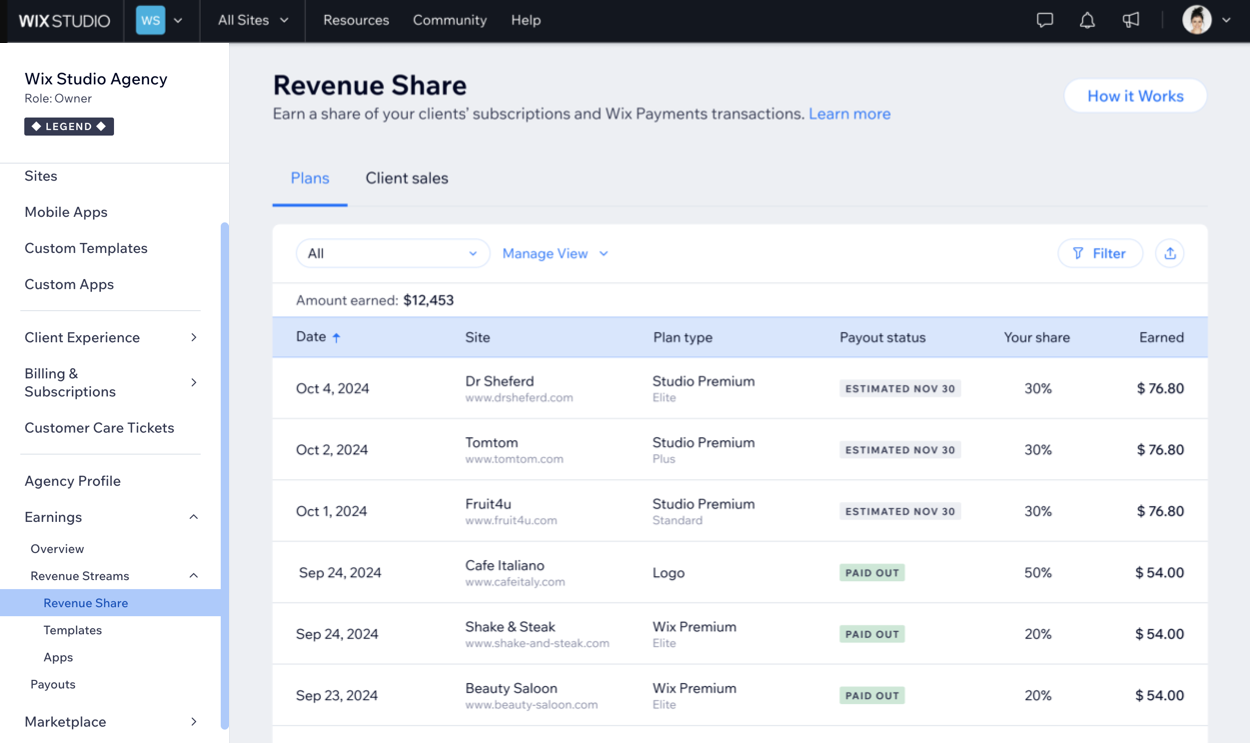Click the 50% share value

1038,573
